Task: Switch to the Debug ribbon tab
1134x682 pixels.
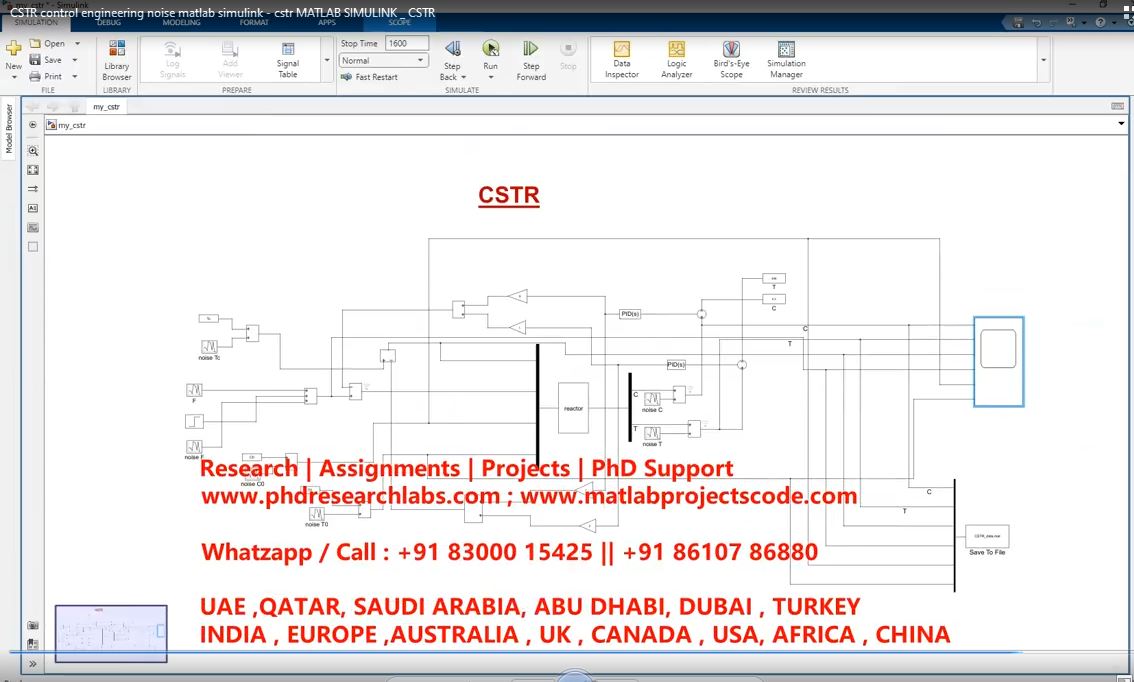Action: pyautogui.click(x=109, y=22)
